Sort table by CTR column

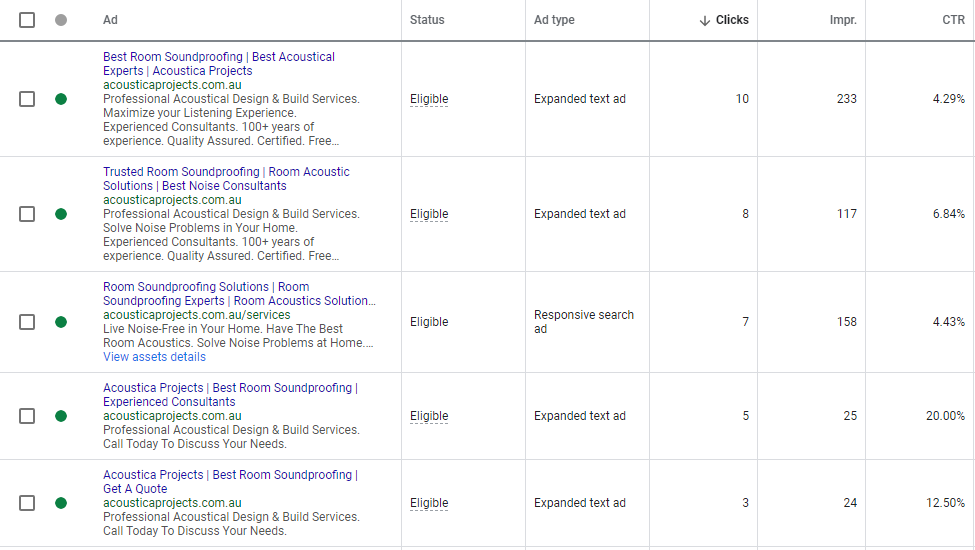click(x=953, y=20)
